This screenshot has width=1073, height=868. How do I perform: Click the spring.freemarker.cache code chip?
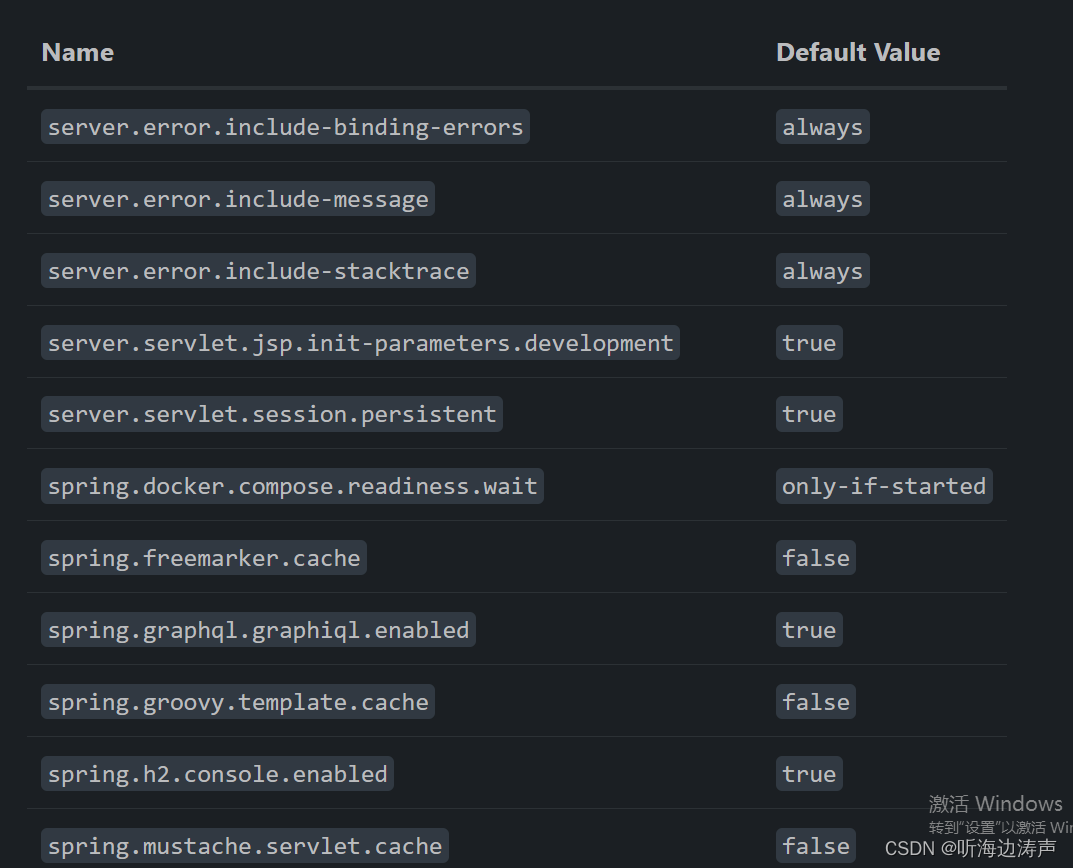coord(204,557)
